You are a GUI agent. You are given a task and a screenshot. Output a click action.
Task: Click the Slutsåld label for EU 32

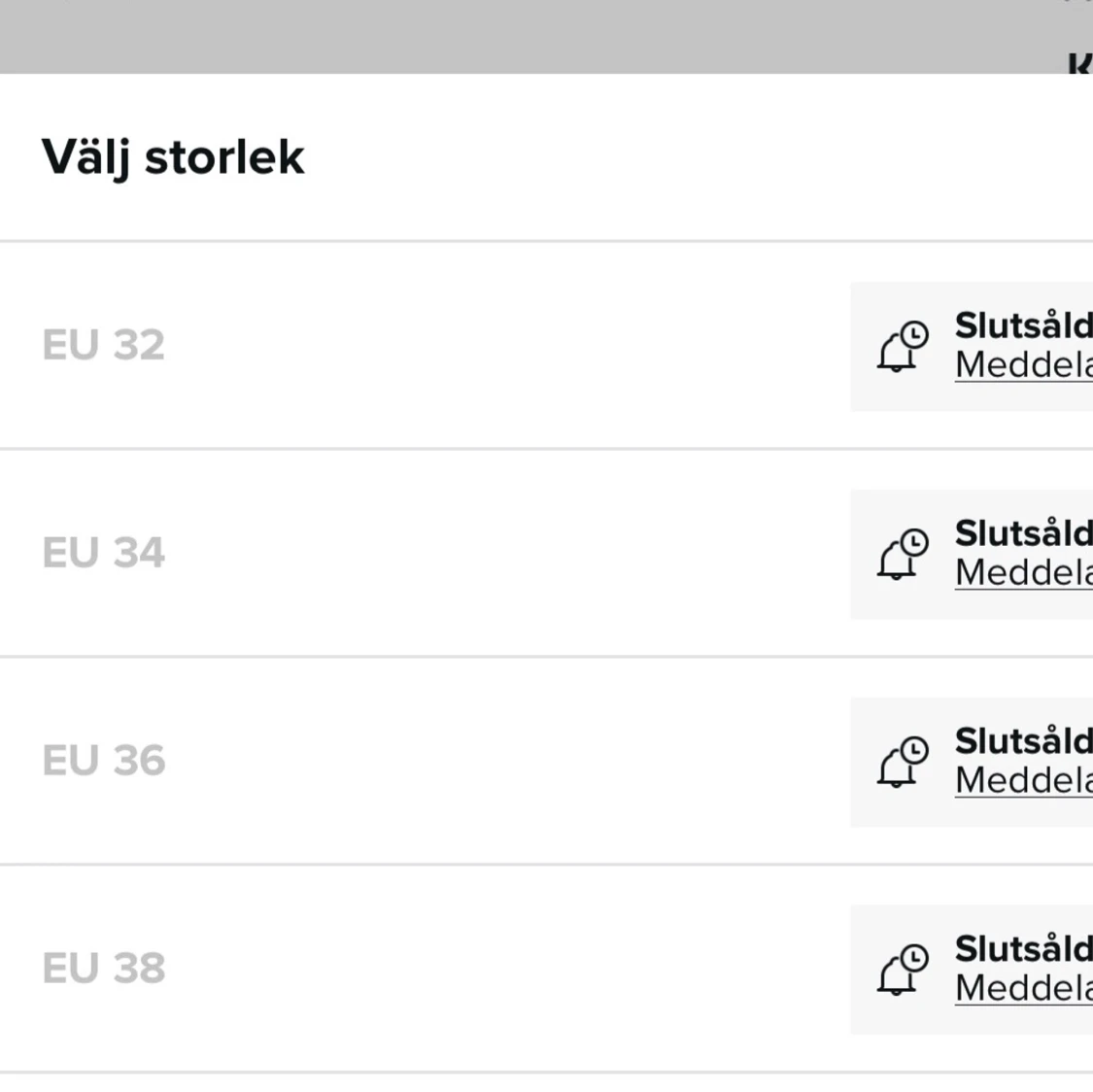1023,325
